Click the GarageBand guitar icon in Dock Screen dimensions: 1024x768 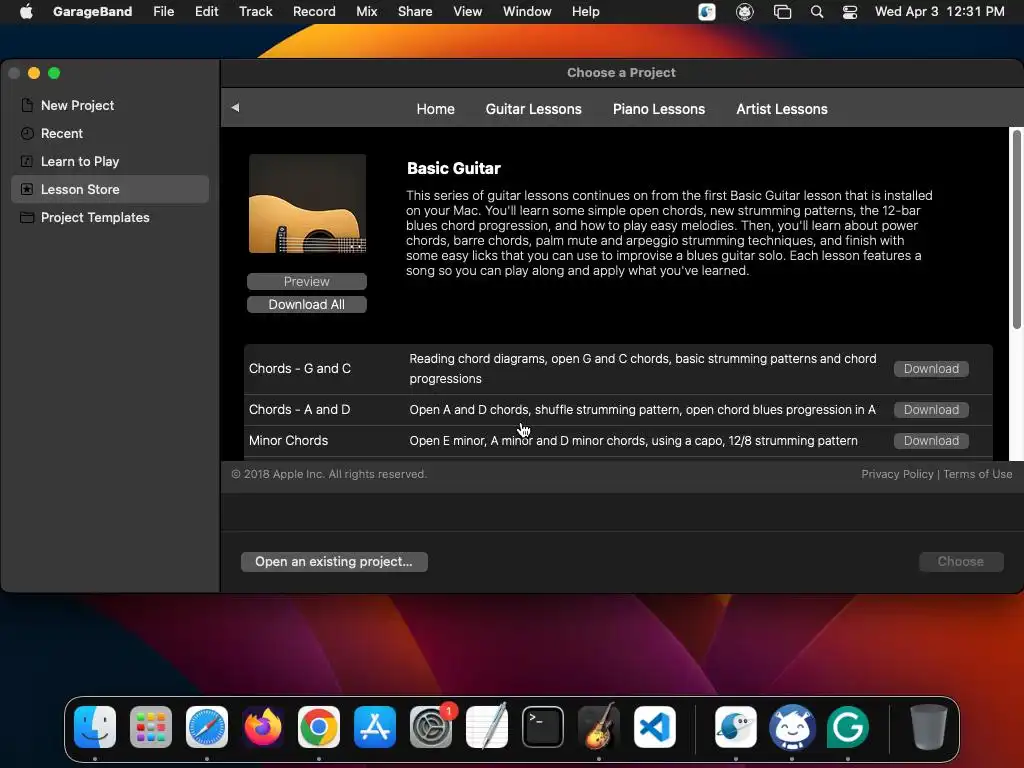click(599, 726)
